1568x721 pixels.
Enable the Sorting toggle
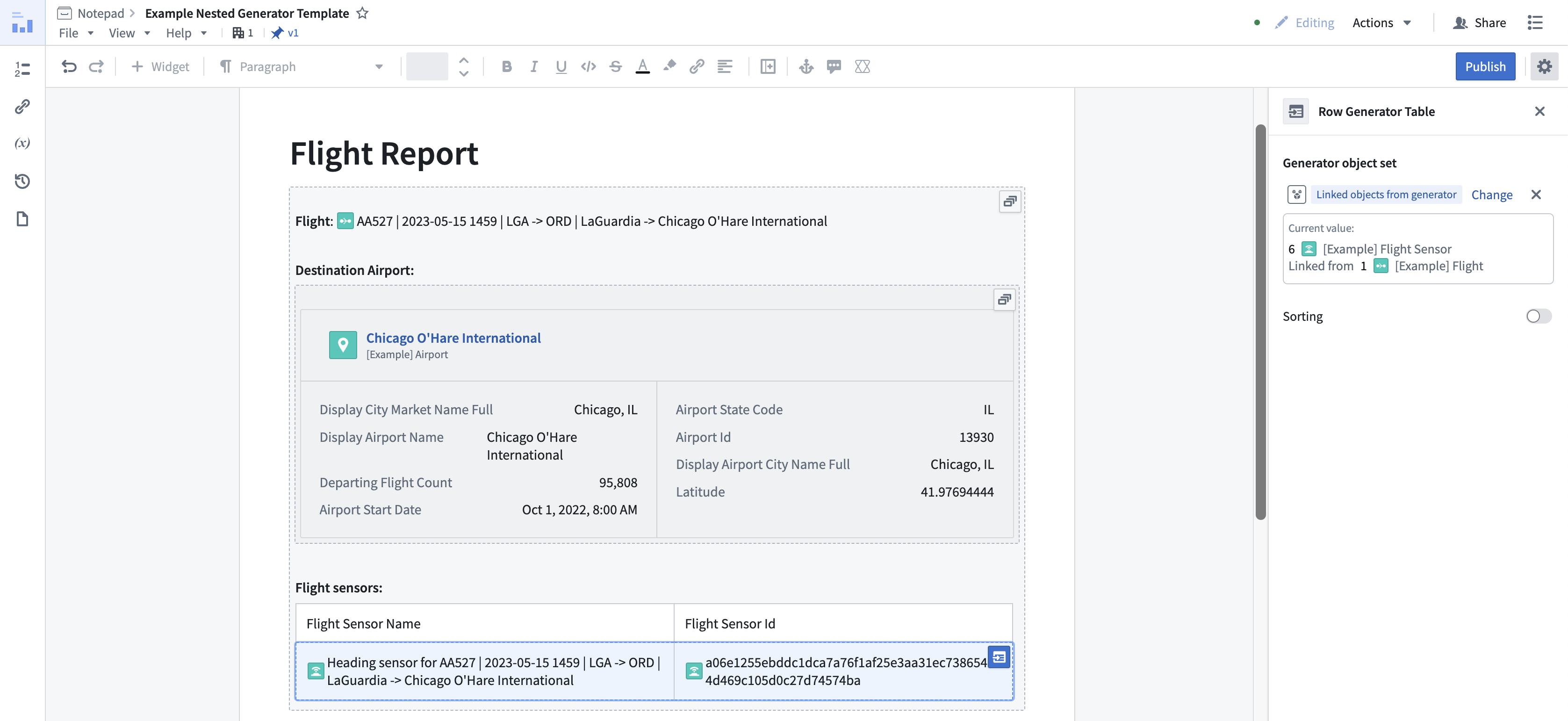coord(1539,316)
